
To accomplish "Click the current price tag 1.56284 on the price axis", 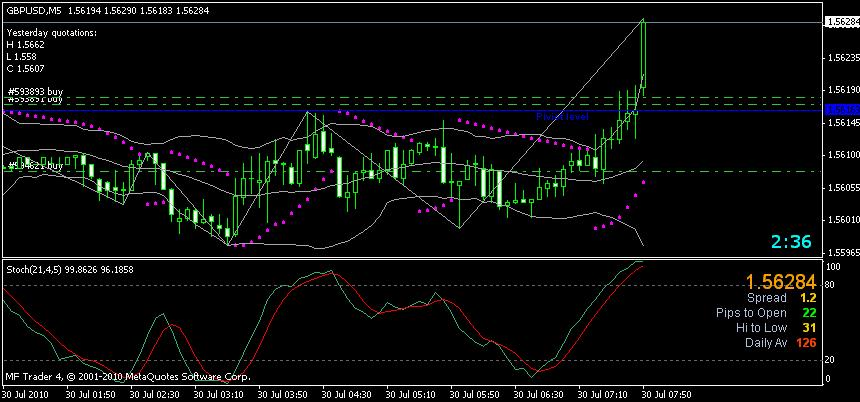I will (x=841, y=22).
